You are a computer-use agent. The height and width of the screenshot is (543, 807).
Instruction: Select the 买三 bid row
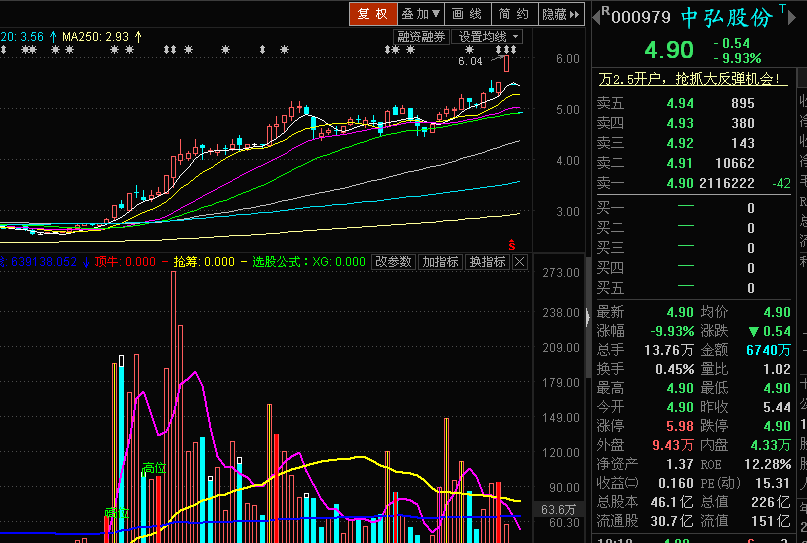pyautogui.click(x=693, y=248)
